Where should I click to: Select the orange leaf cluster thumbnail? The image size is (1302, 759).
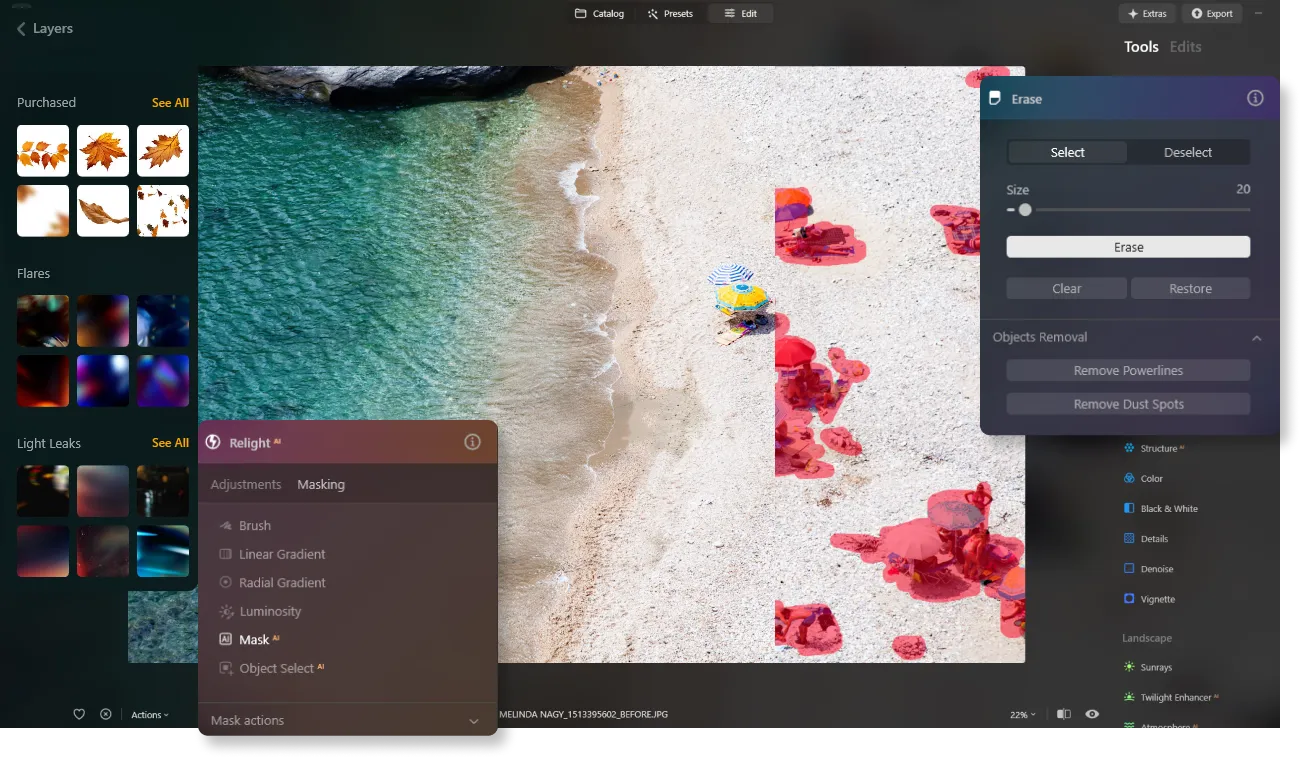43,151
